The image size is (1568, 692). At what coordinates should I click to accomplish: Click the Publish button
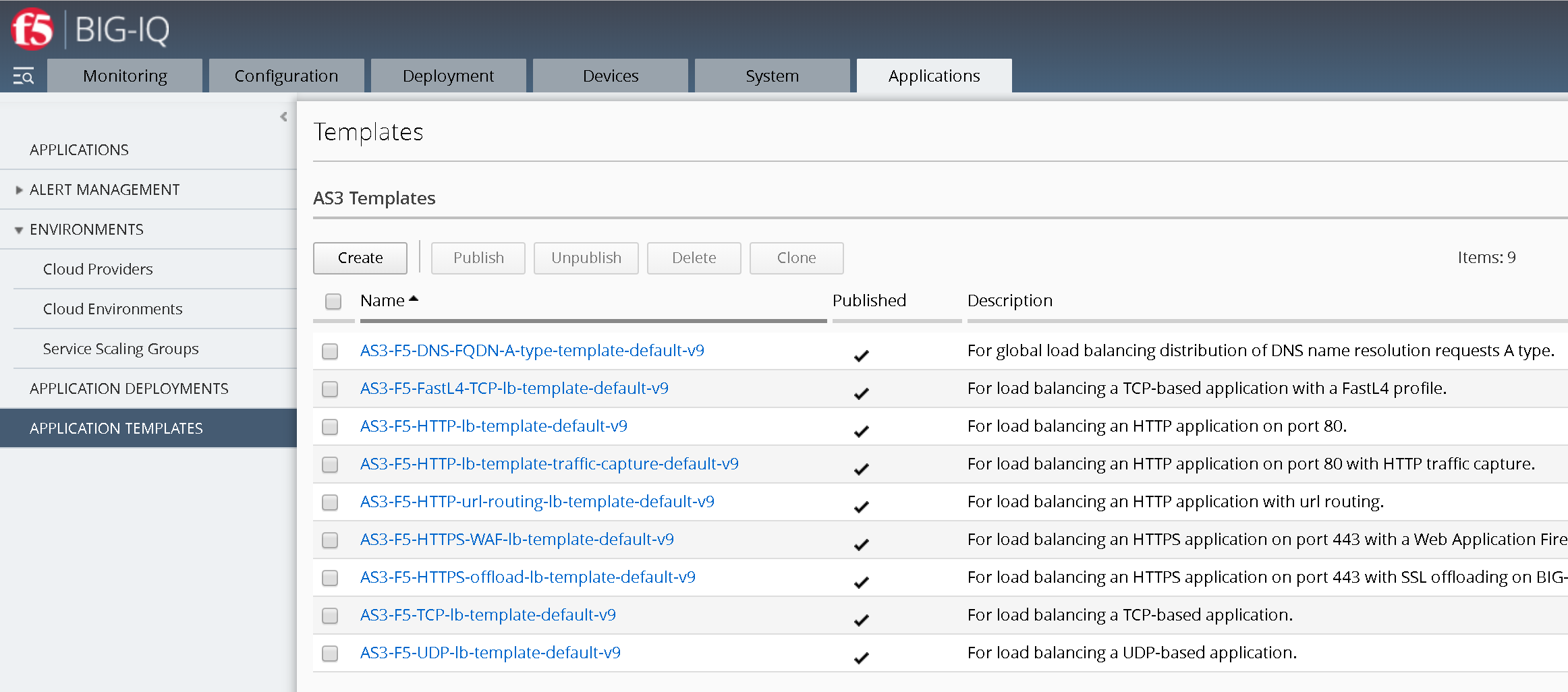coord(478,258)
